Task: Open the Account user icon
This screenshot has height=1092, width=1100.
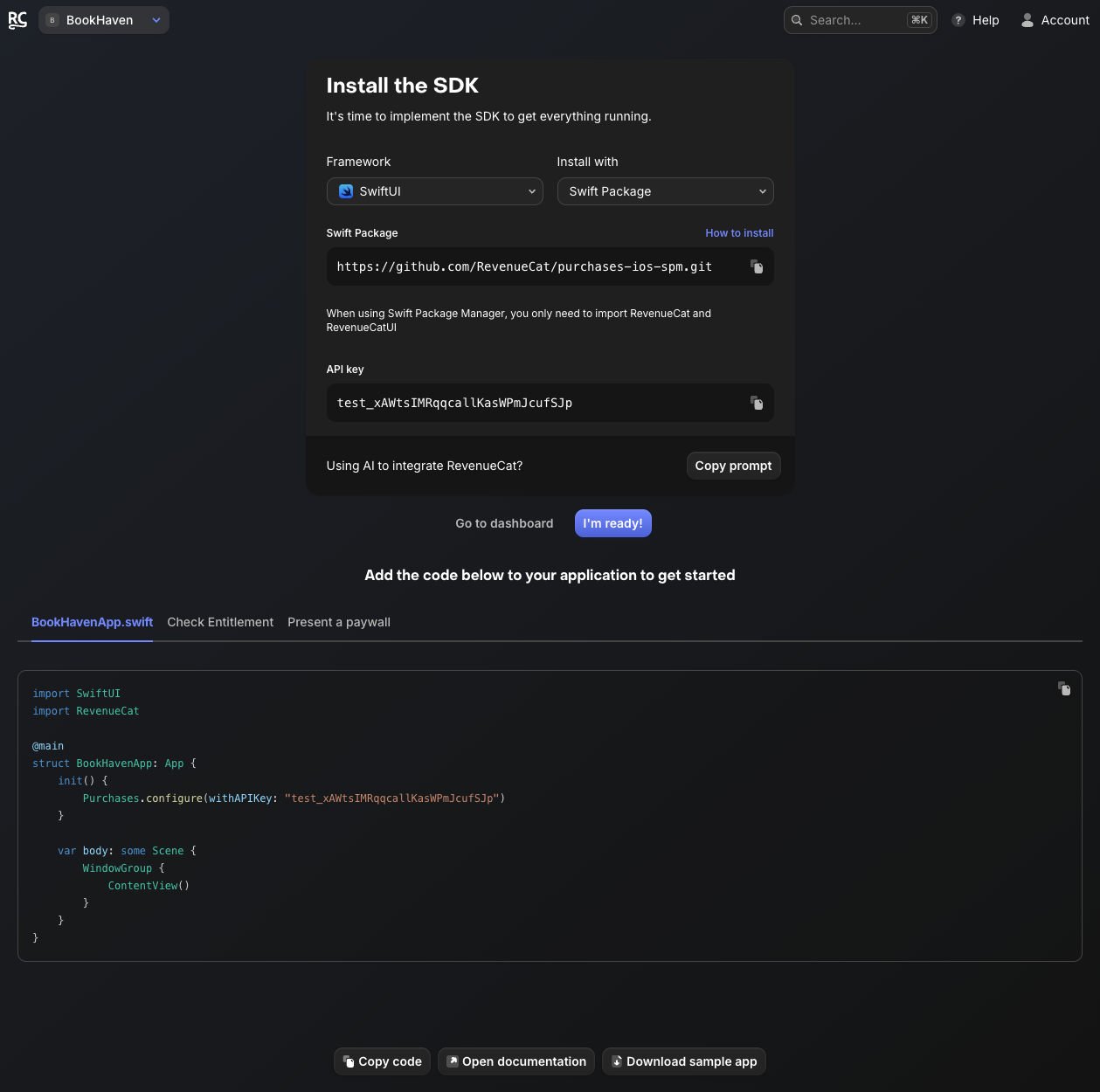Action: point(1027,20)
